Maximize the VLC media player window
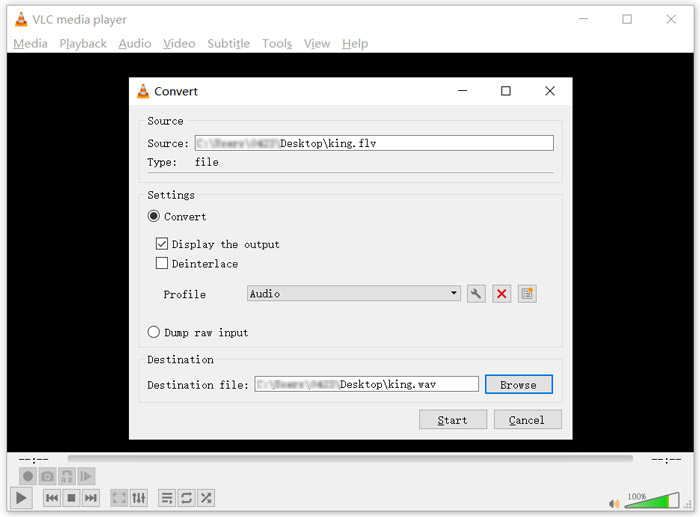This screenshot has height=517, width=700. point(627,19)
